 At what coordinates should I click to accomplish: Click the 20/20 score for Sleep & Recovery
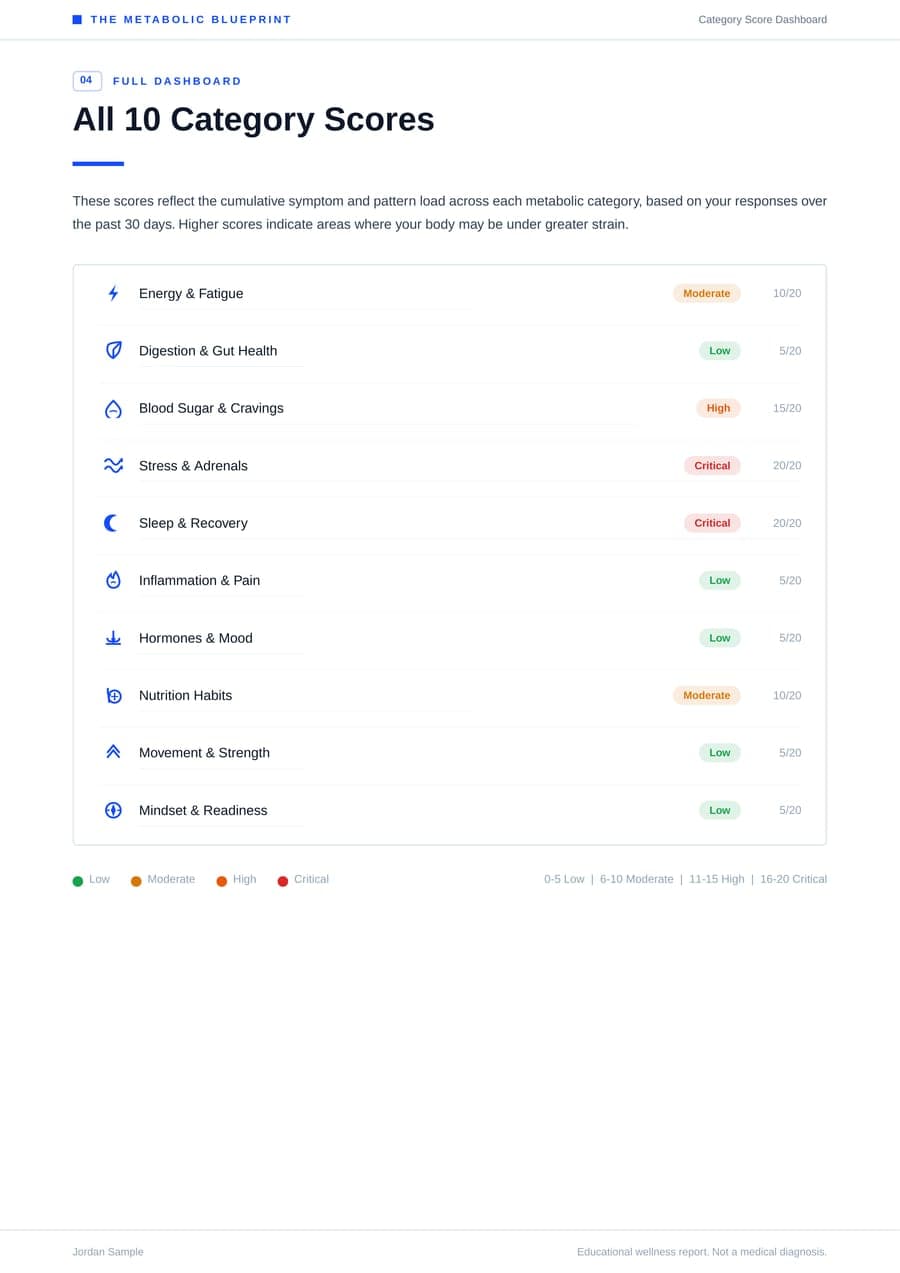(x=787, y=523)
